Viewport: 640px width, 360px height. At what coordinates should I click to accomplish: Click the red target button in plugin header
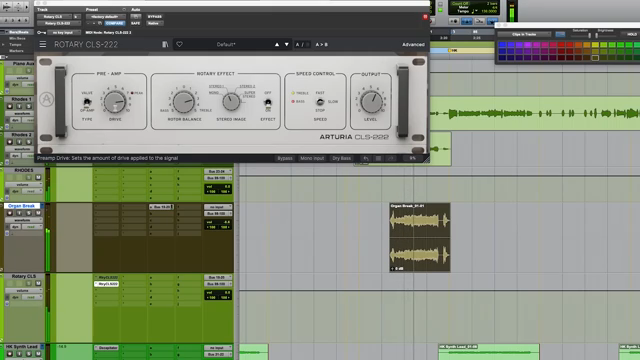[425, 17]
